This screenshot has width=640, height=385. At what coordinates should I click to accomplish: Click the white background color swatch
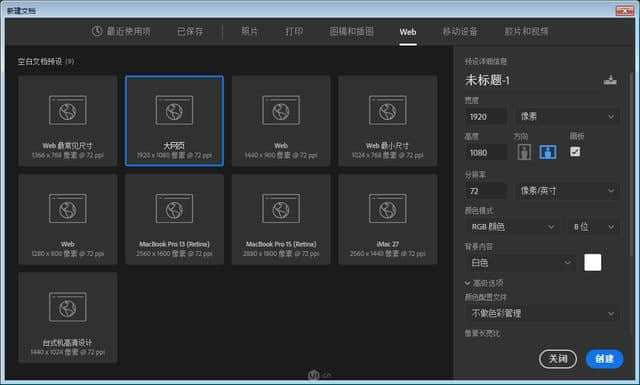click(592, 263)
